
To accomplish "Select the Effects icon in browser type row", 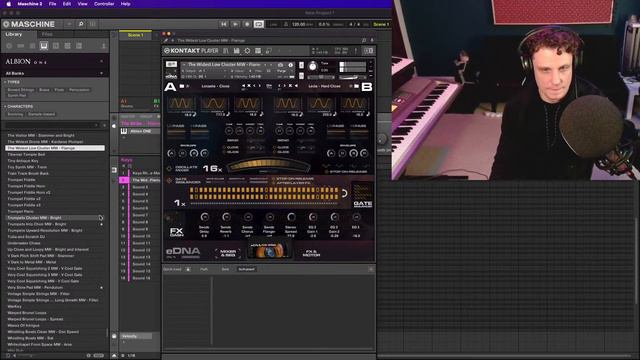I will [x=56, y=46].
